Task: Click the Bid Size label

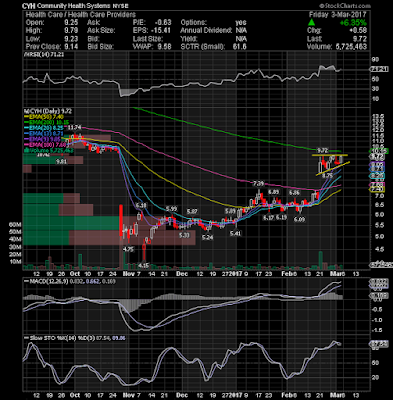Action: point(100,46)
